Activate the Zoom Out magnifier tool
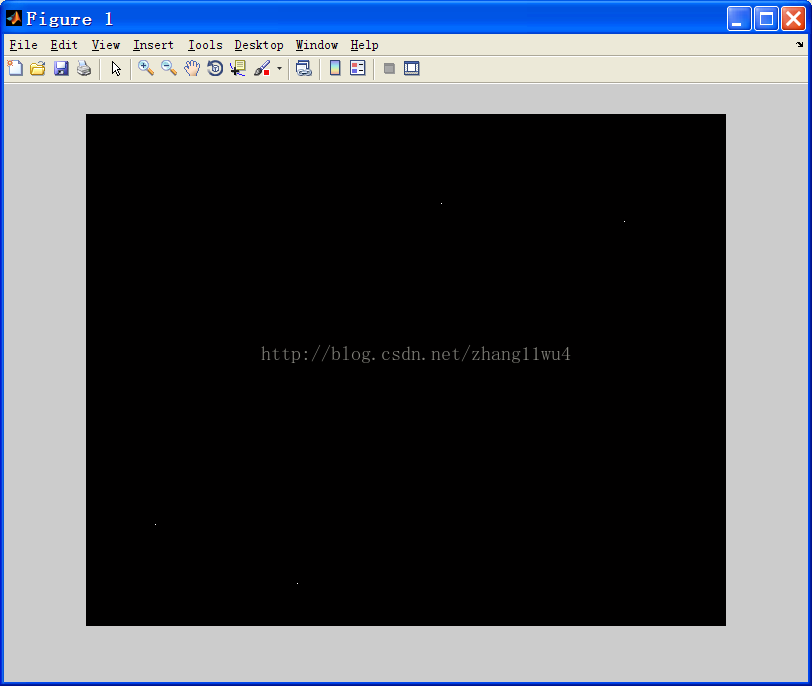Image resolution: width=812 pixels, height=686 pixels. coord(169,68)
